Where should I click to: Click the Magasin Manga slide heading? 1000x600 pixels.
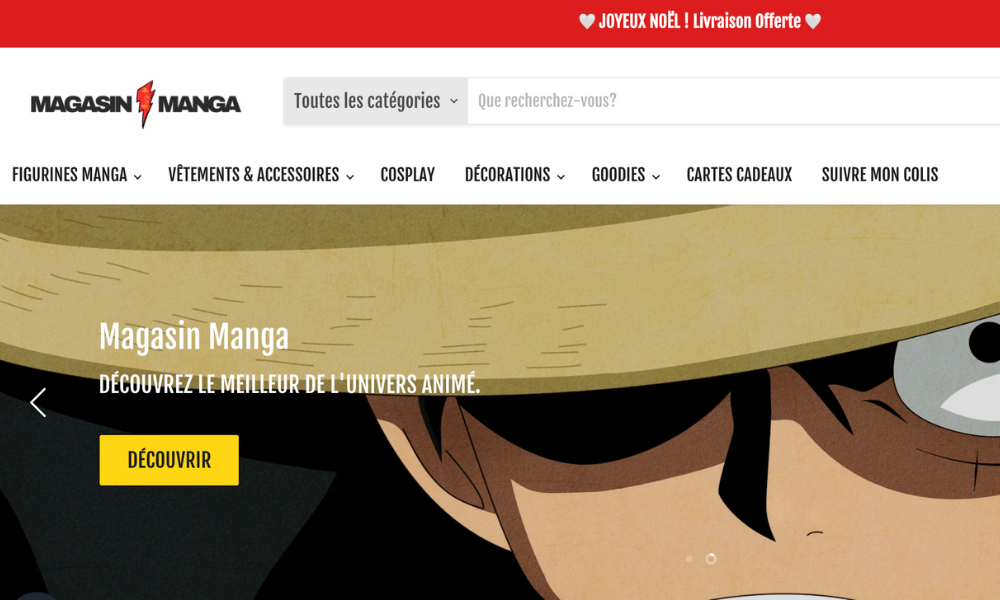point(194,336)
